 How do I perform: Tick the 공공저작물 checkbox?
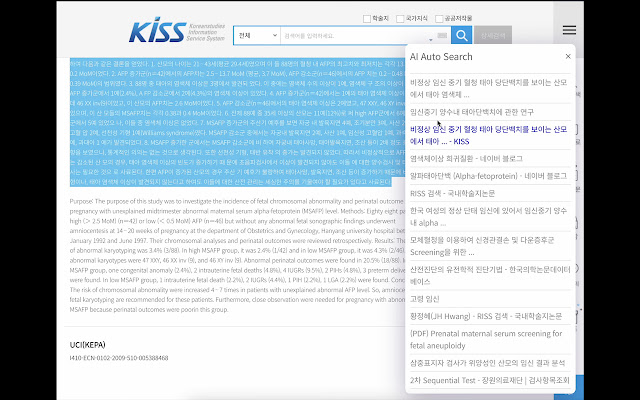439,19
